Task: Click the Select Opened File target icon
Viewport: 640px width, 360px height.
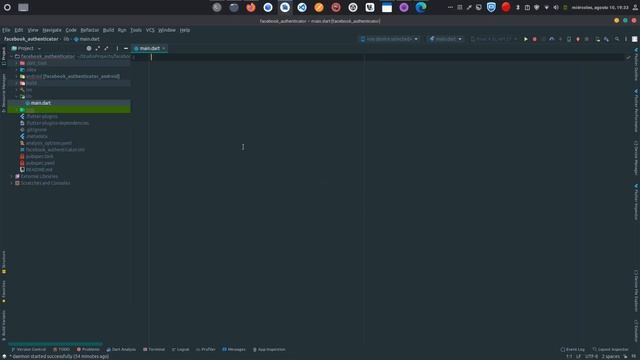Action: click(x=89, y=48)
